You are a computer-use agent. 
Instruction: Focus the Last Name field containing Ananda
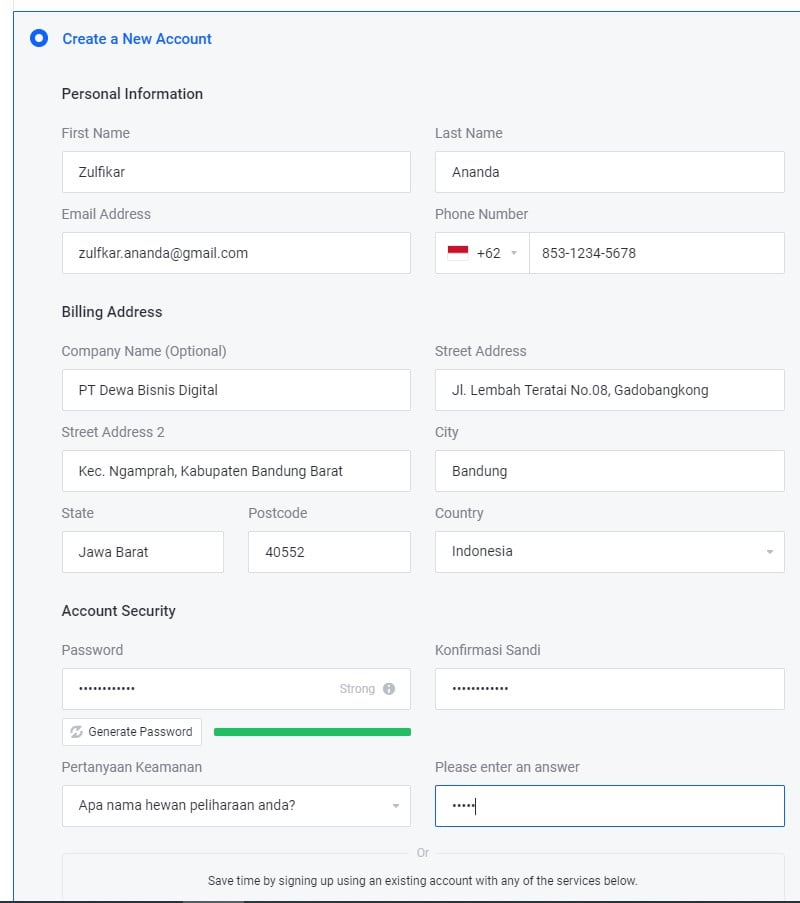[x=609, y=172]
